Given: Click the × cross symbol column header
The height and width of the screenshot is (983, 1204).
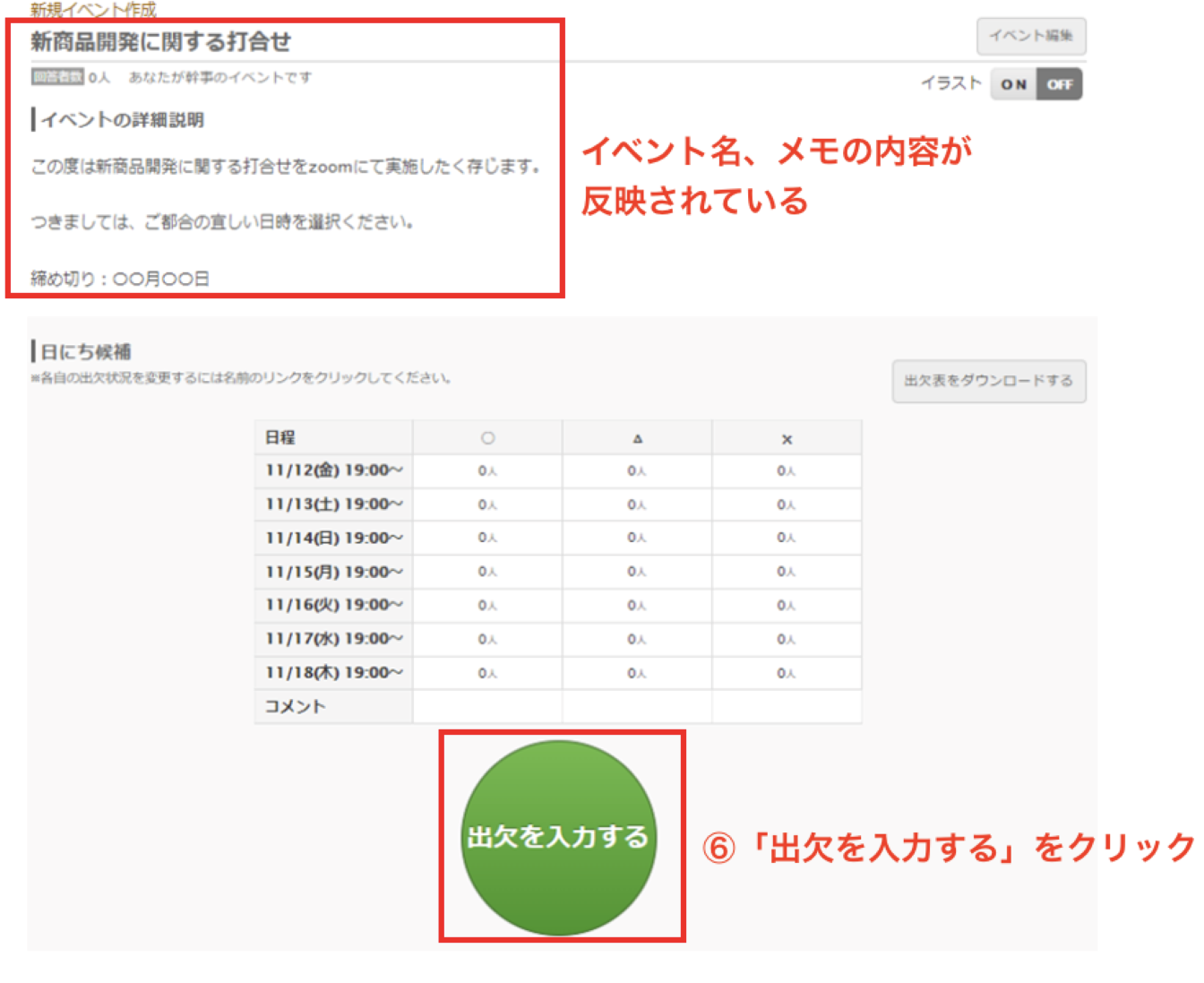Looking at the screenshot, I should 787,439.
